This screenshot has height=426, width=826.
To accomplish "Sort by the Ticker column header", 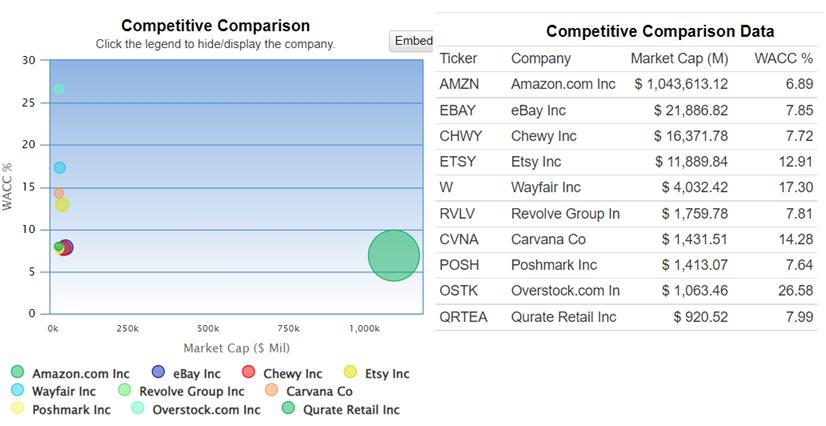I will [x=459, y=58].
